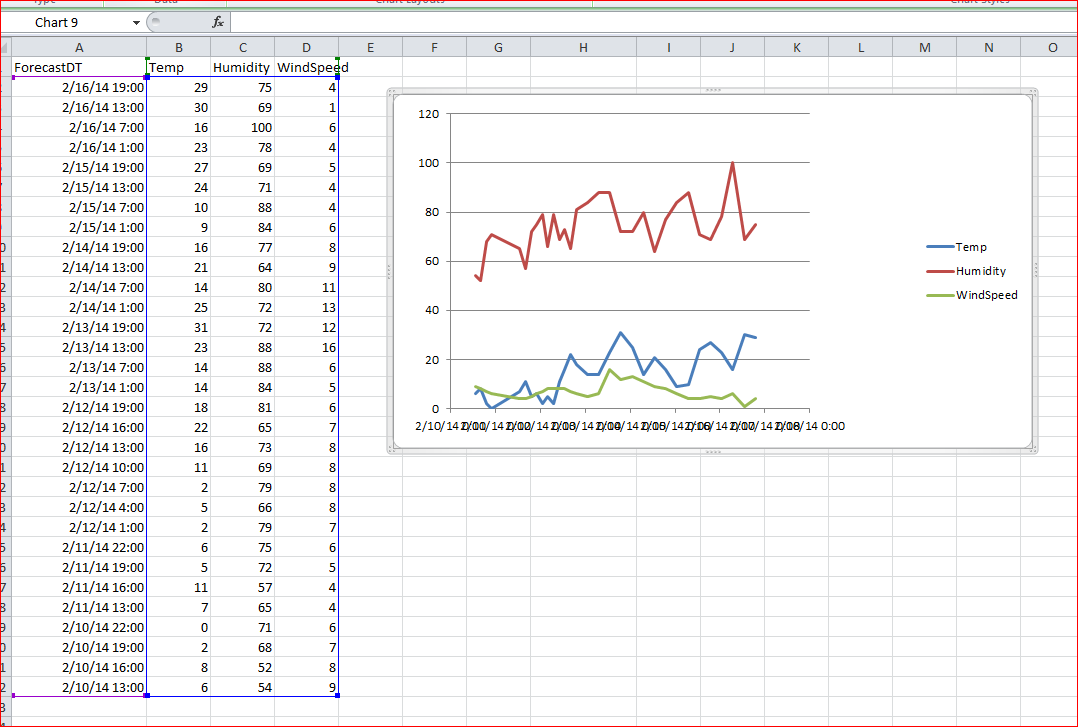Click Humidity value 57 in 2/11/14 16:00 row
Screen dimensions: 1078x727
point(243,587)
